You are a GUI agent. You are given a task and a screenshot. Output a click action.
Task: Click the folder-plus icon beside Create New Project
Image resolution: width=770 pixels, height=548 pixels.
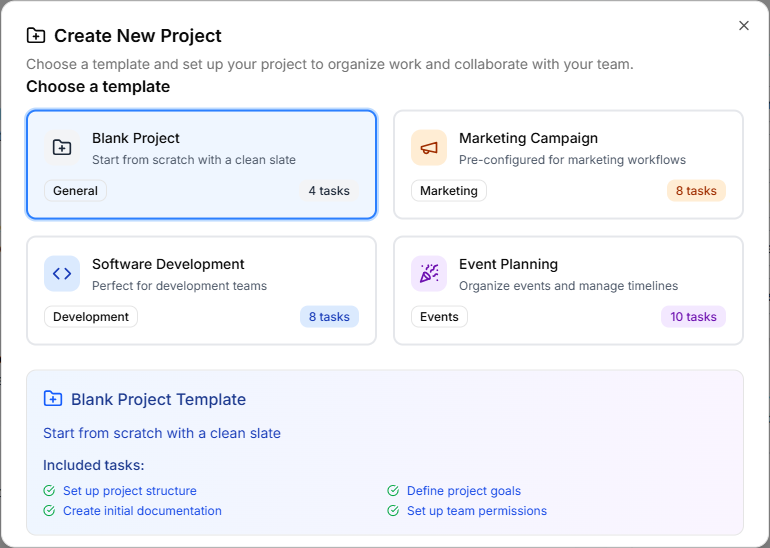coord(36,36)
